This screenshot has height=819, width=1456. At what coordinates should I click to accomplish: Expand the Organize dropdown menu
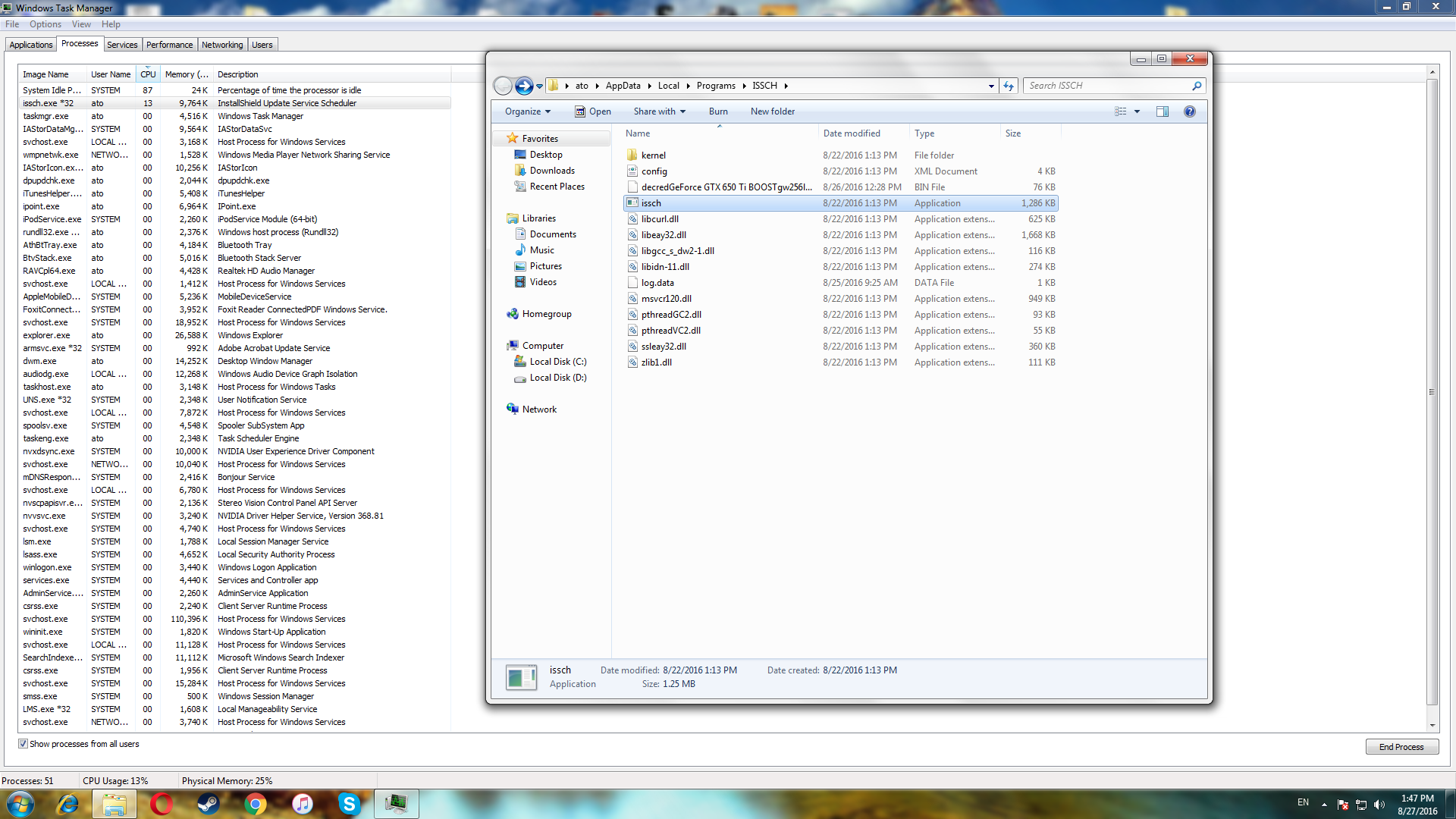pos(528,111)
